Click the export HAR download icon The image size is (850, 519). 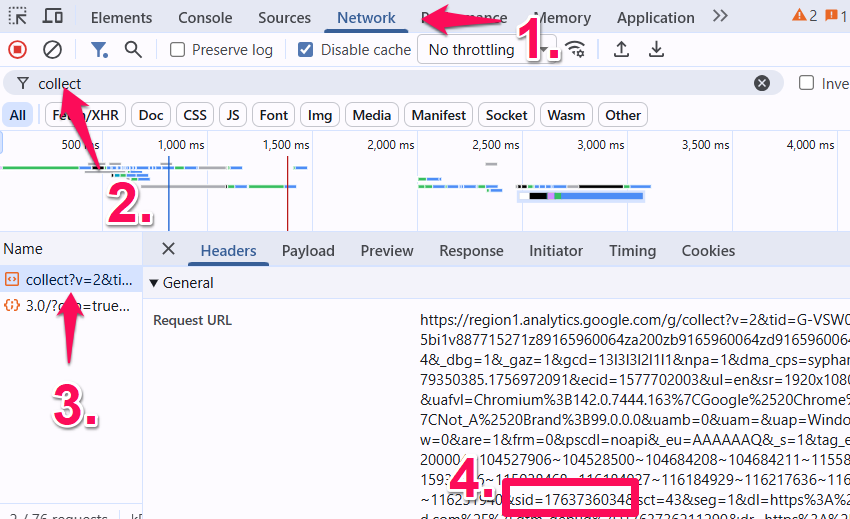(x=656, y=50)
